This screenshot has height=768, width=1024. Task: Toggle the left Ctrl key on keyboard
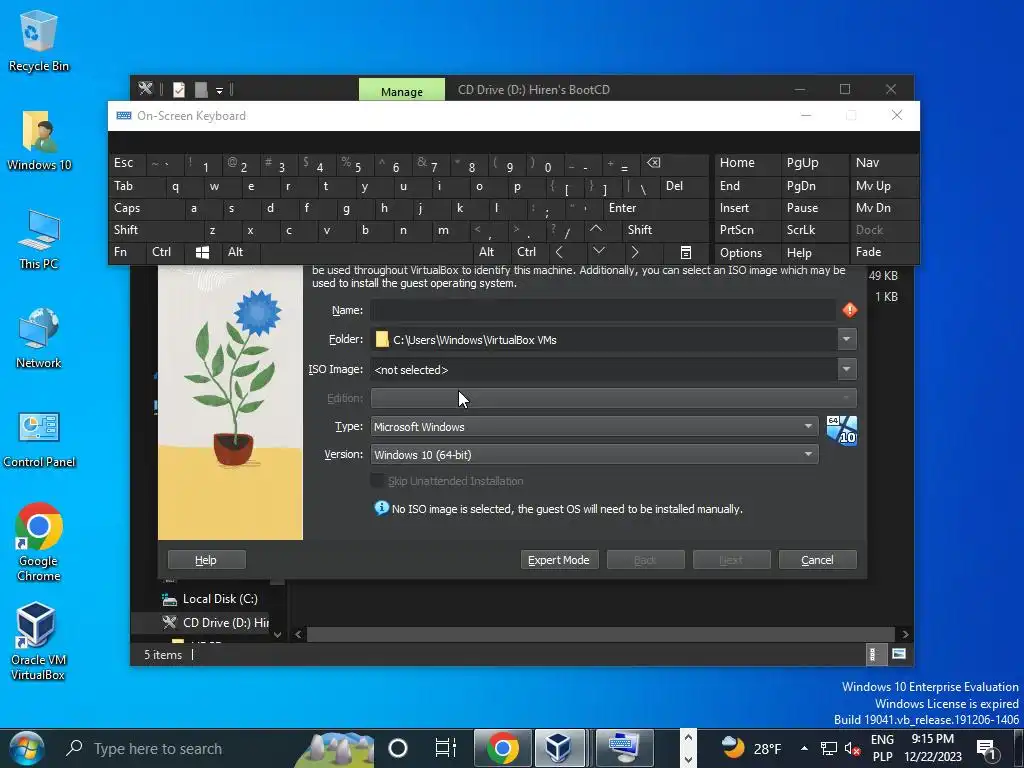[165, 252]
